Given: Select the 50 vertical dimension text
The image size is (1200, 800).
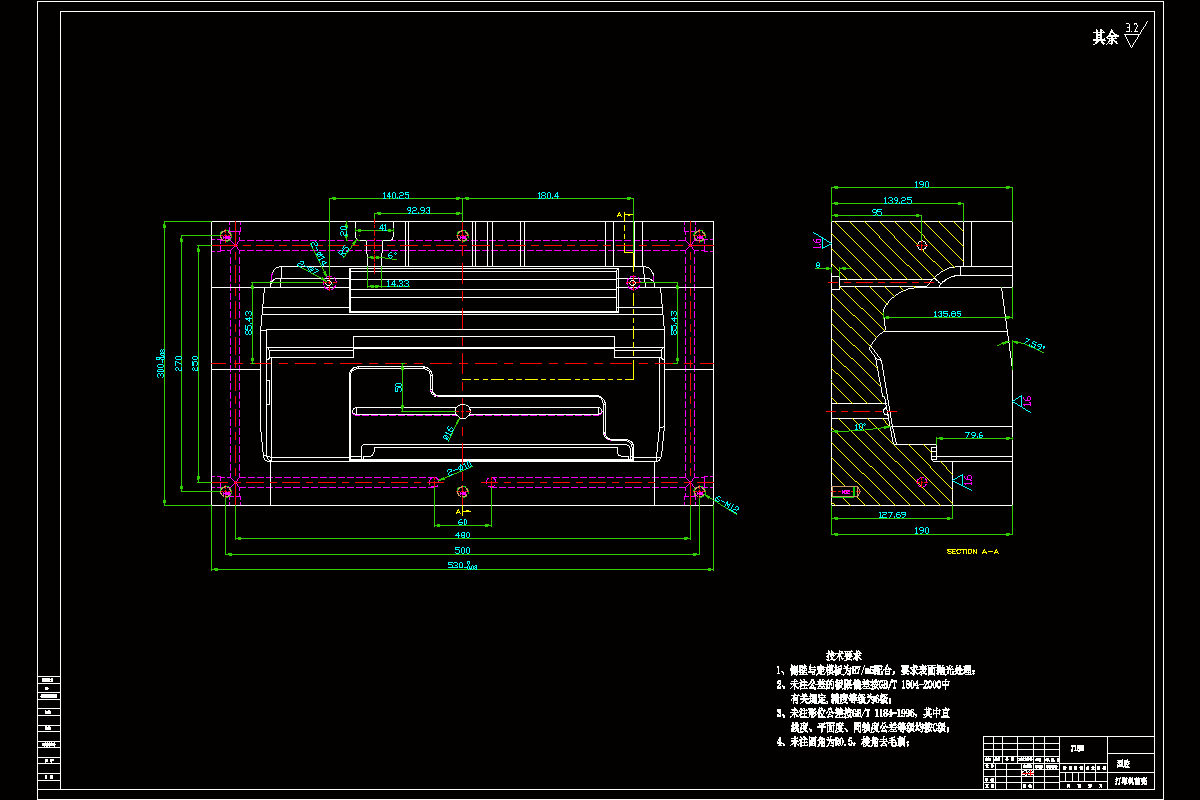Looking at the screenshot, I should pos(399,387).
